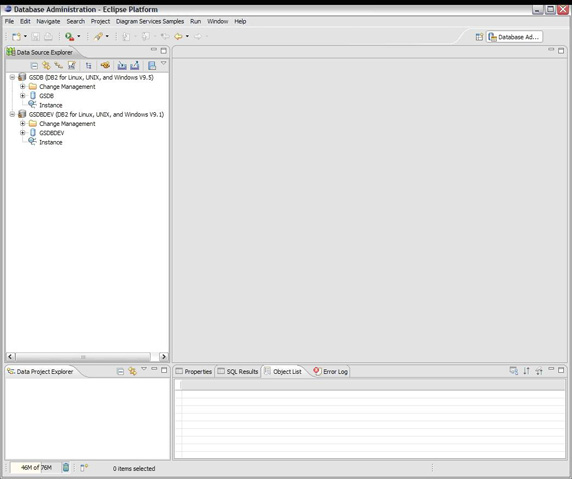The image size is (572, 479).
Task: Click the New wizard toolbar icon
Action: 16,36
